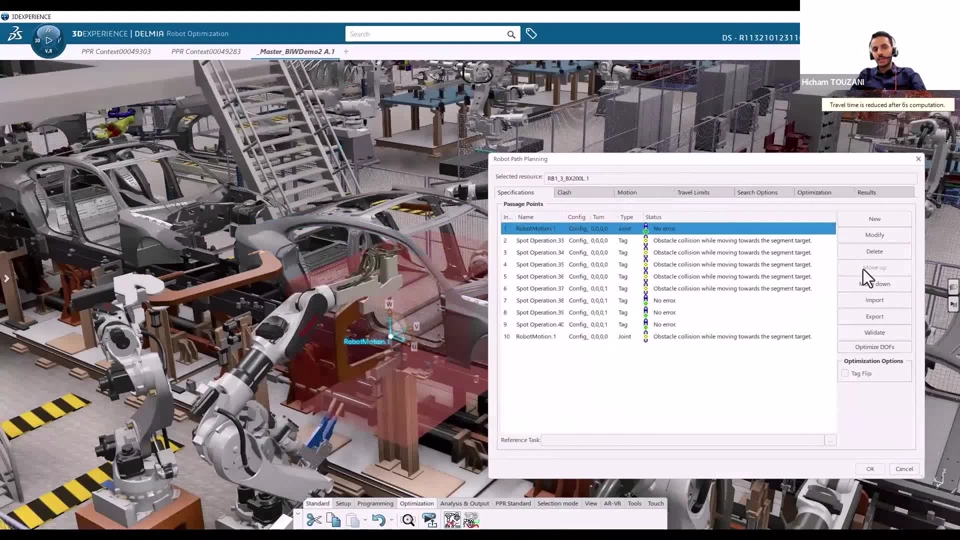This screenshot has width=960, height=540.
Task: Click the Reference Task browse button
Action: [830, 440]
